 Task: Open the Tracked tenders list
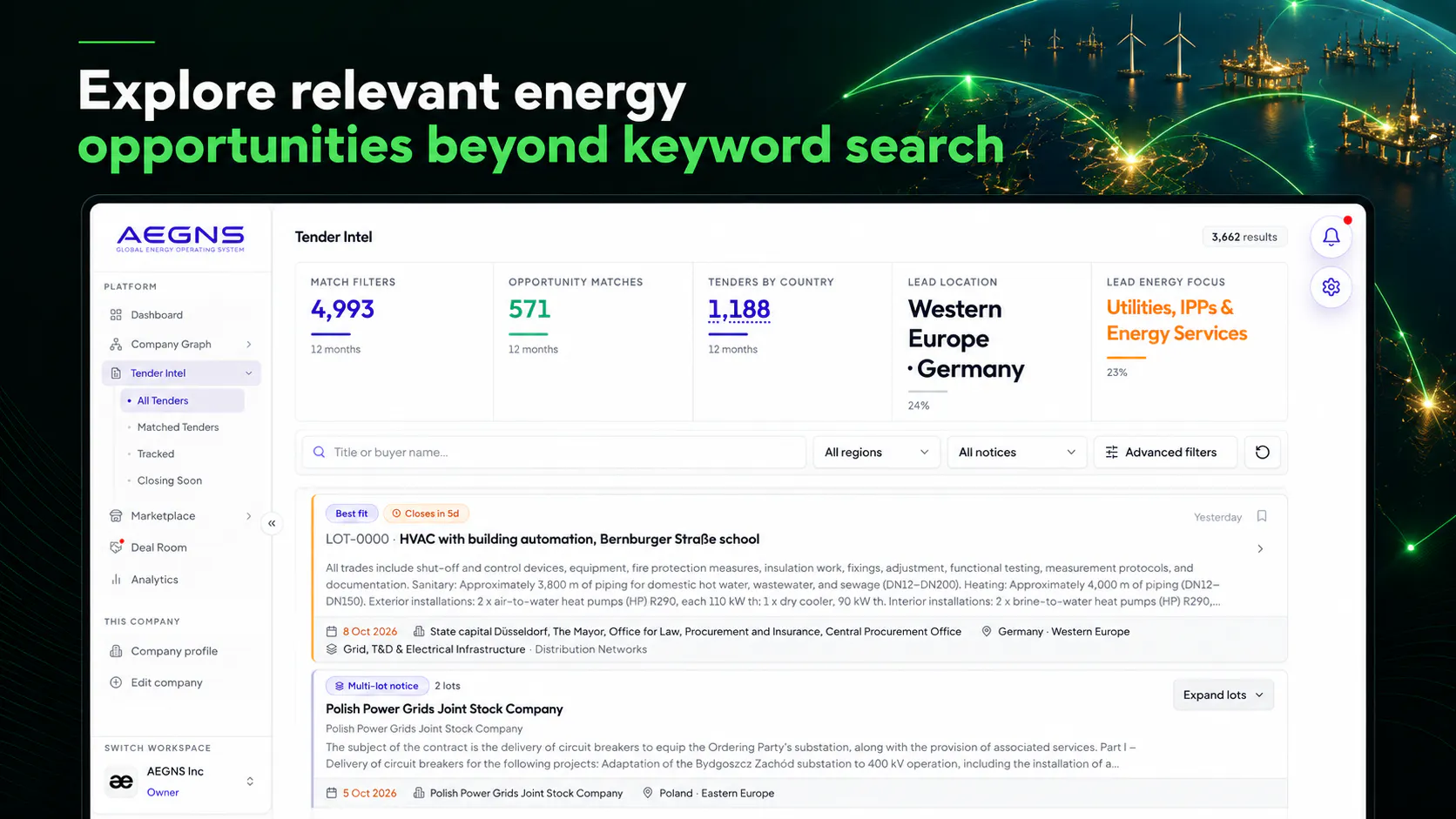point(156,454)
